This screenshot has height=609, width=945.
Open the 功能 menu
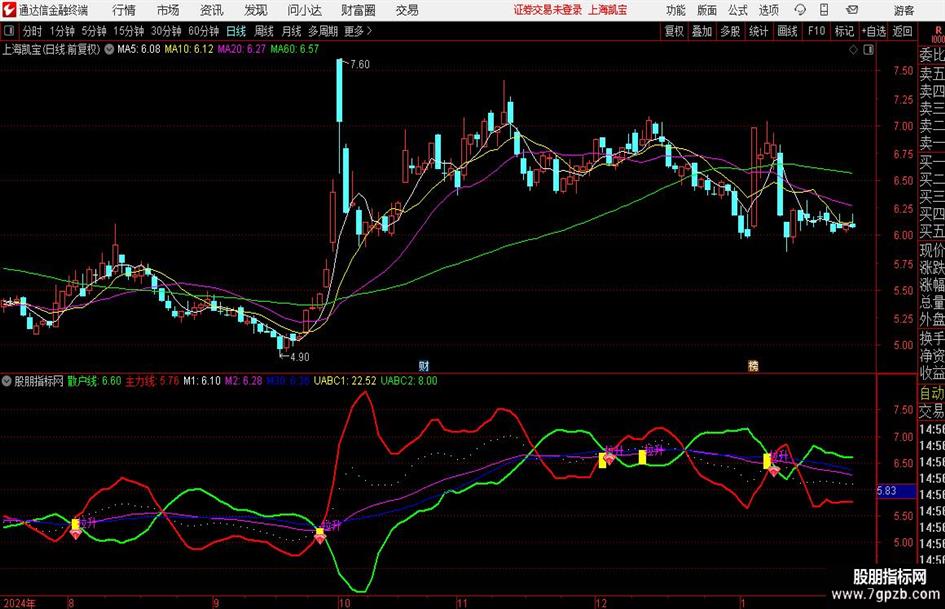676,10
